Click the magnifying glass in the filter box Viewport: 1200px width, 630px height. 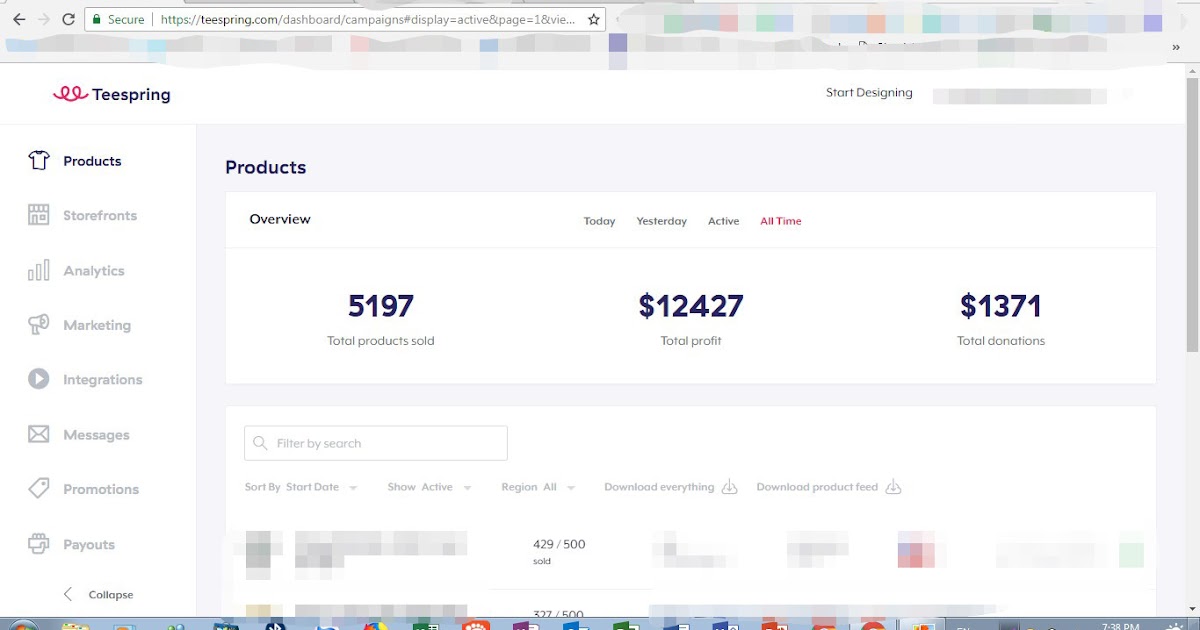click(260, 442)
